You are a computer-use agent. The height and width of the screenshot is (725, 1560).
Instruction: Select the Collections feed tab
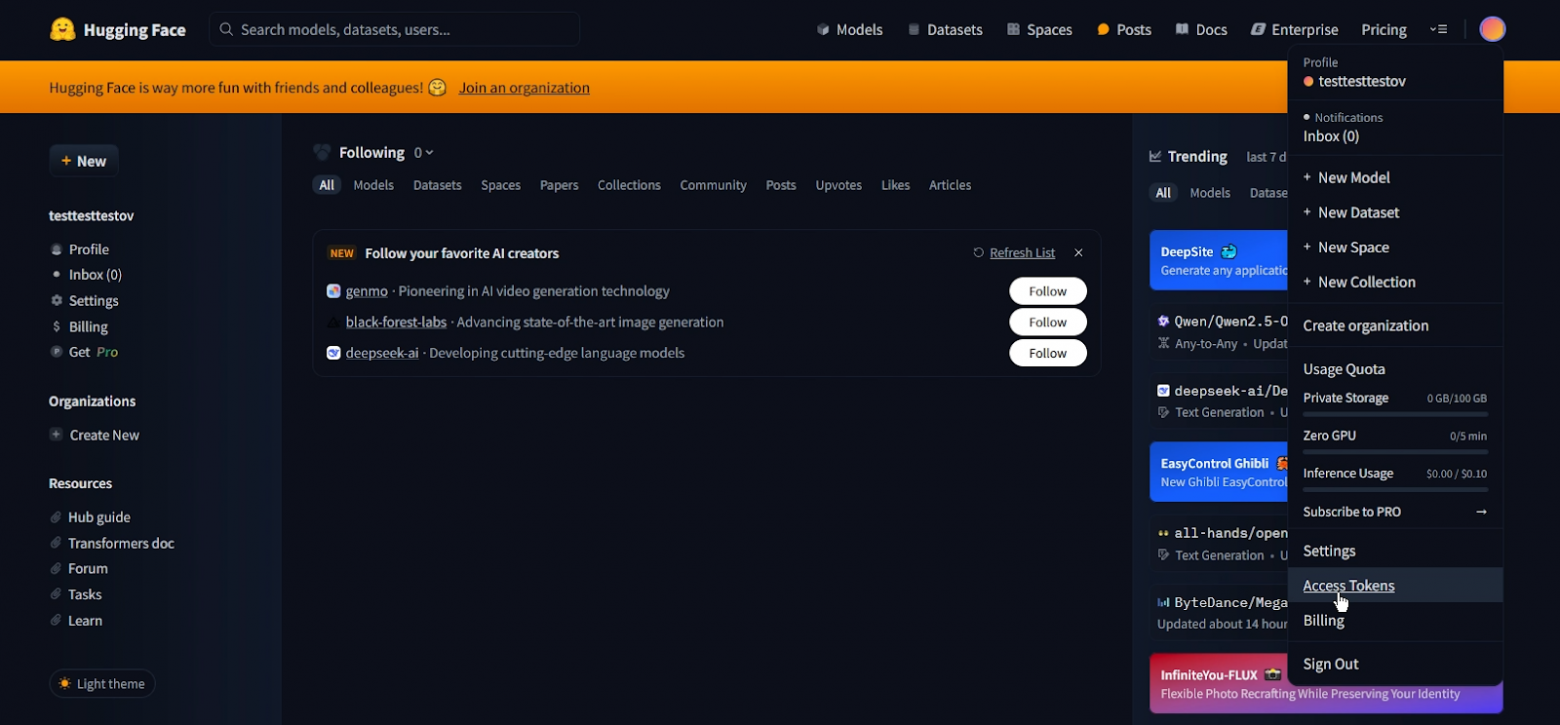629,185
